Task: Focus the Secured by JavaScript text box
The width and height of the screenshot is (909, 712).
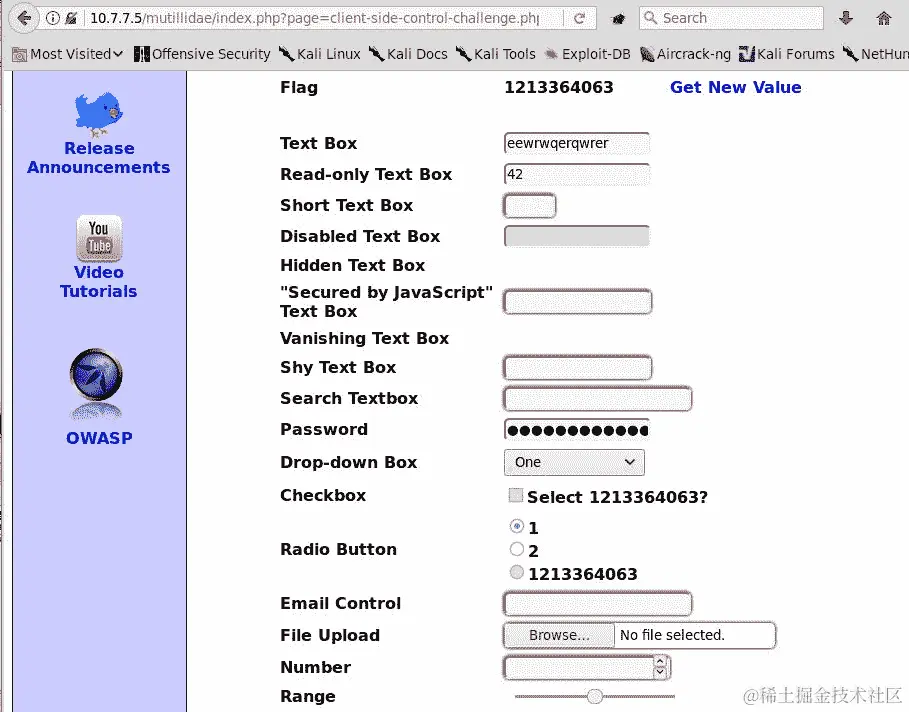Action: pyautogui.click(x=578, y=301)
